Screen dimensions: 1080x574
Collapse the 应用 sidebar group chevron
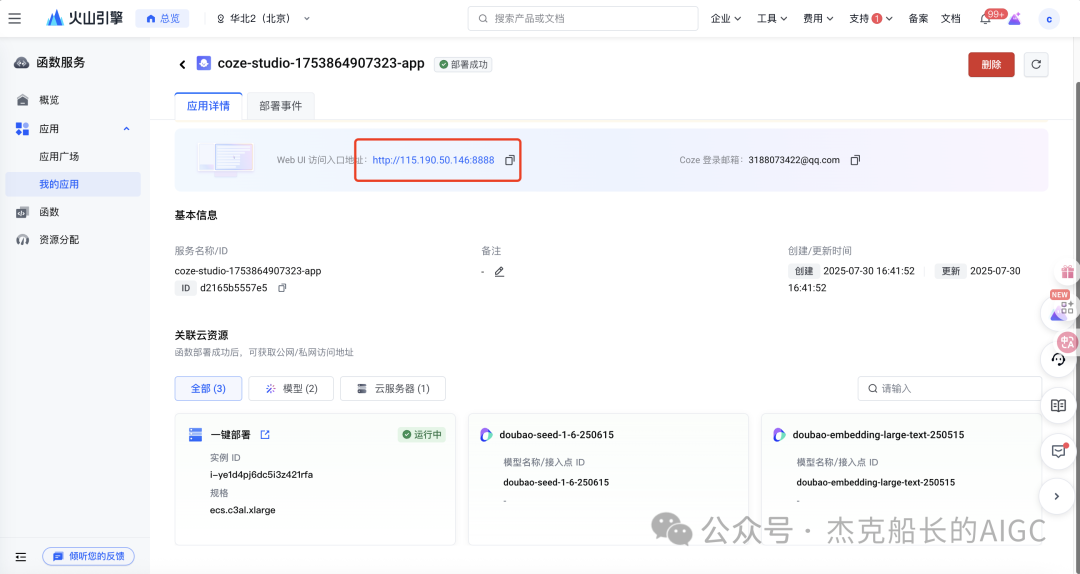(126, 129)
